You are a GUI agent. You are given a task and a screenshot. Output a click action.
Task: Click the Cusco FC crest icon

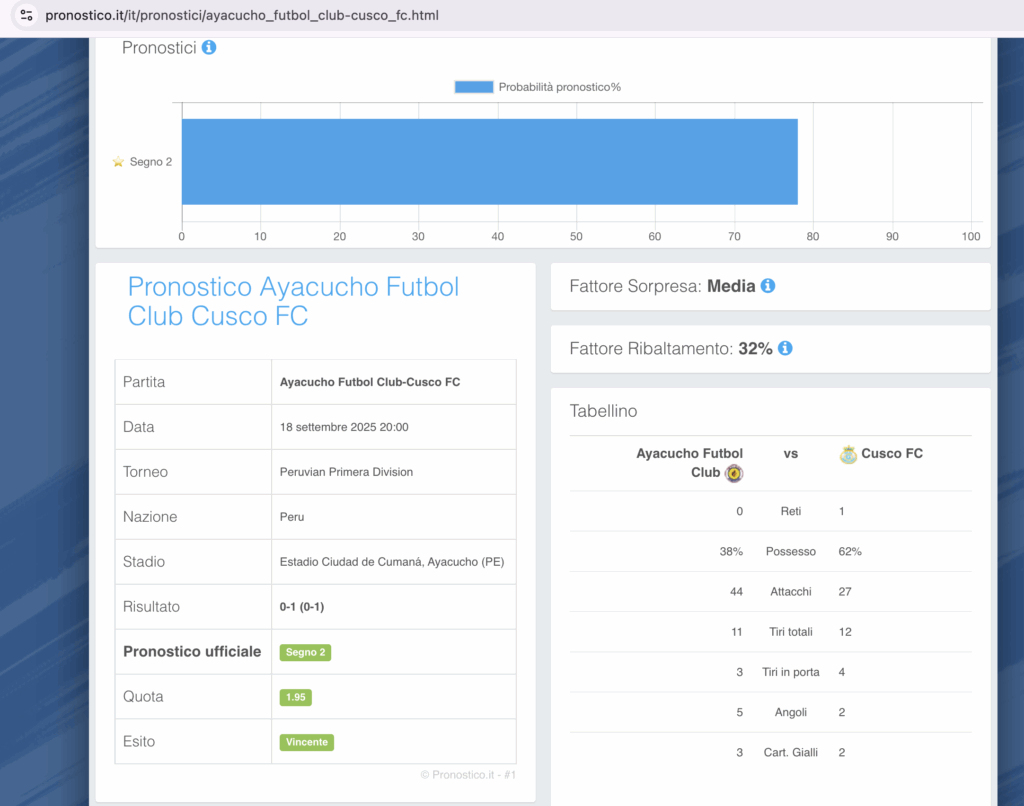point(848,454)
